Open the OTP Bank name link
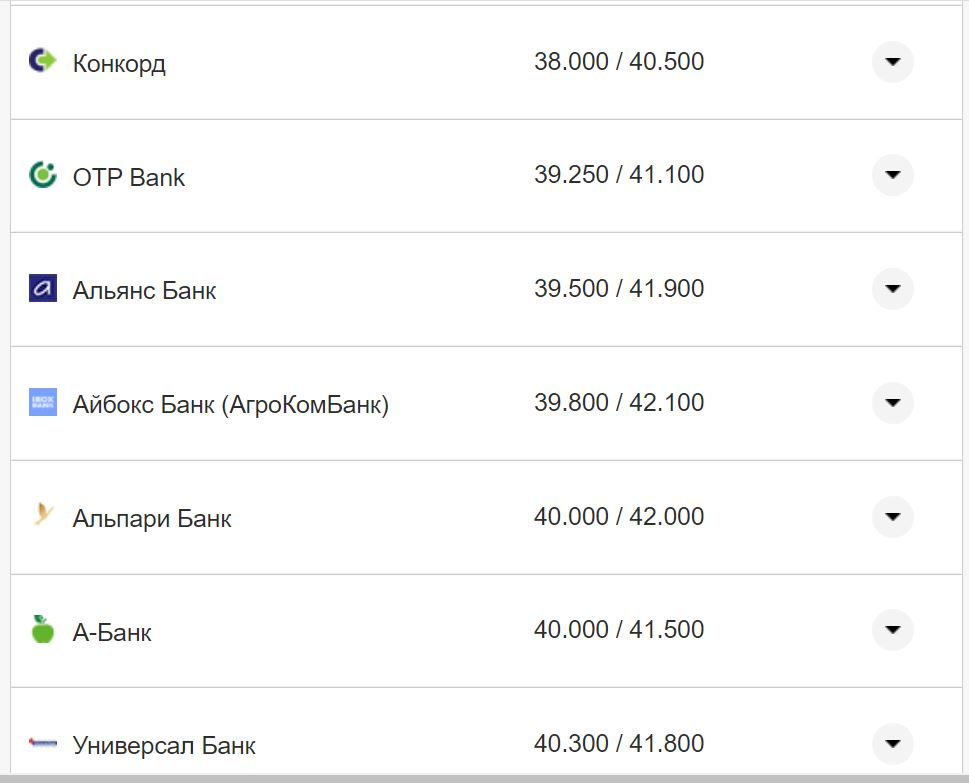Screen dimensions: 969x783 tap(129, 178)
